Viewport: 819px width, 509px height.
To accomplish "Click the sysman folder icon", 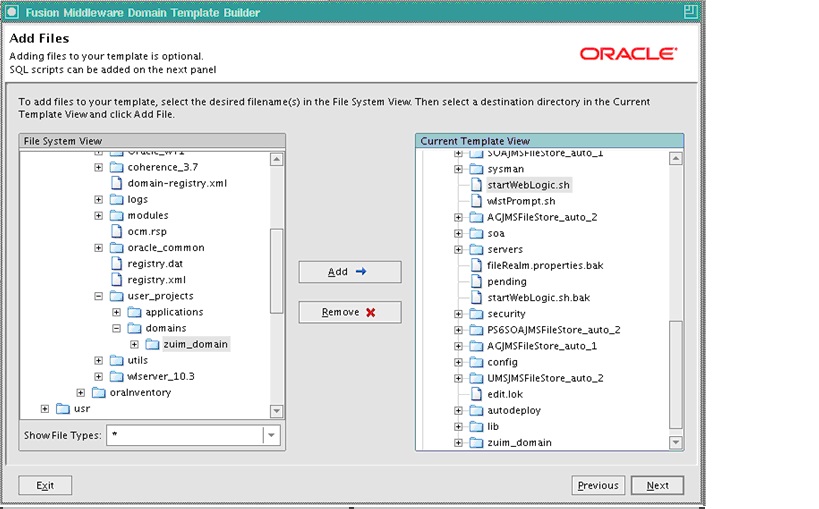I will (476, 169).
